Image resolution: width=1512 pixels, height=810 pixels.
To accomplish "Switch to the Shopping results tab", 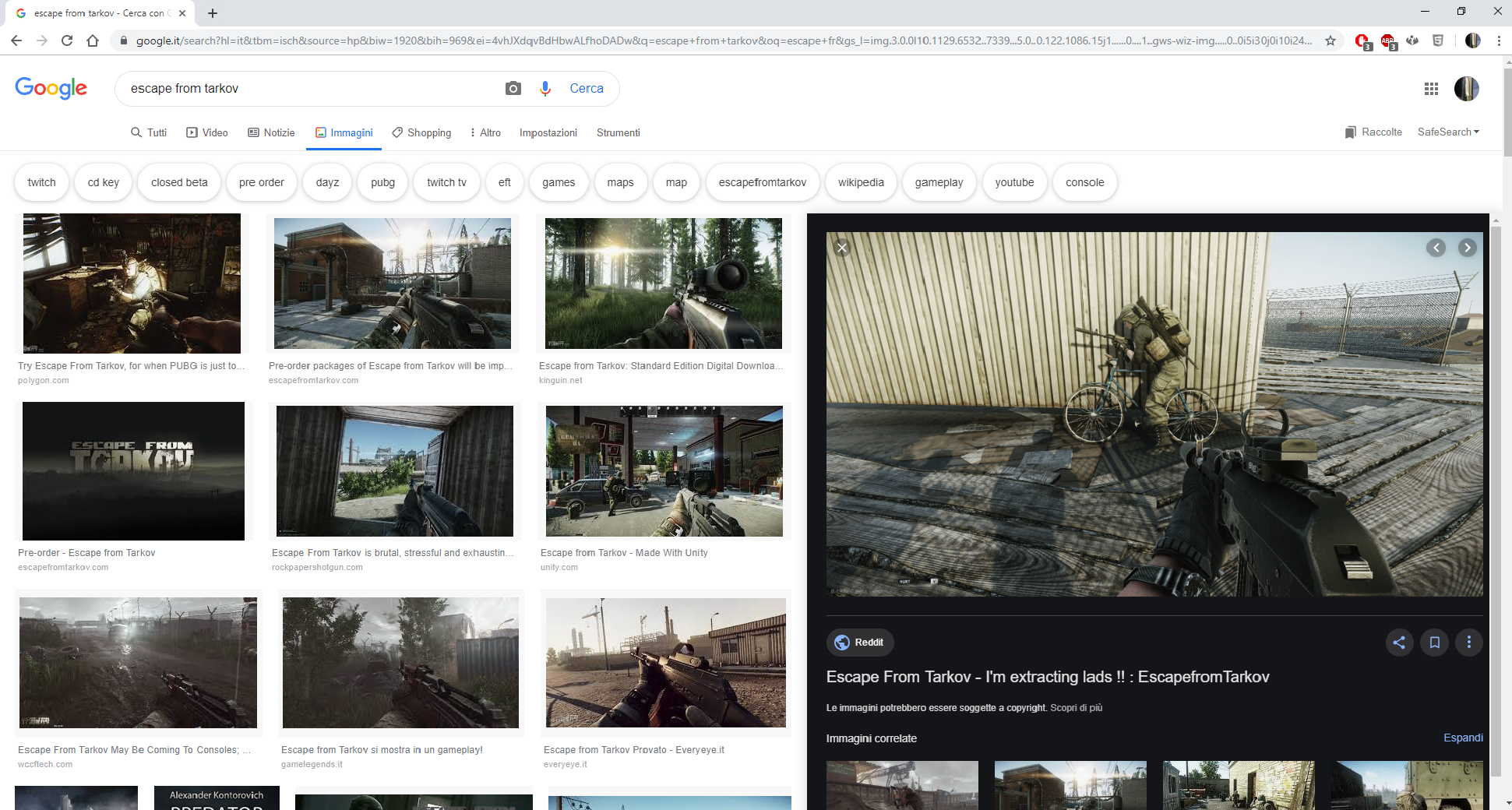I will [421, 133].
